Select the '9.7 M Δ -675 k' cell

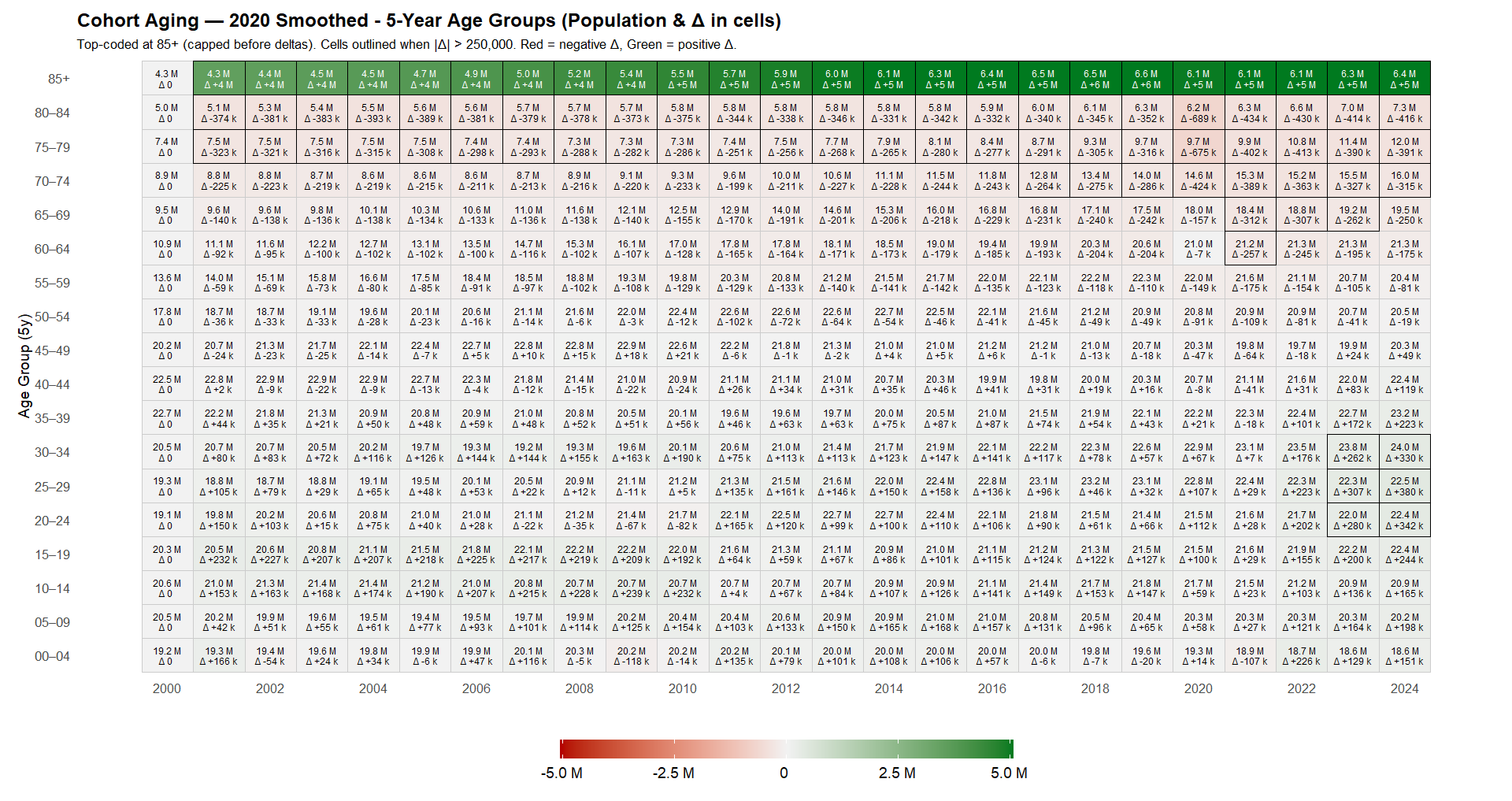point(1199,147)
